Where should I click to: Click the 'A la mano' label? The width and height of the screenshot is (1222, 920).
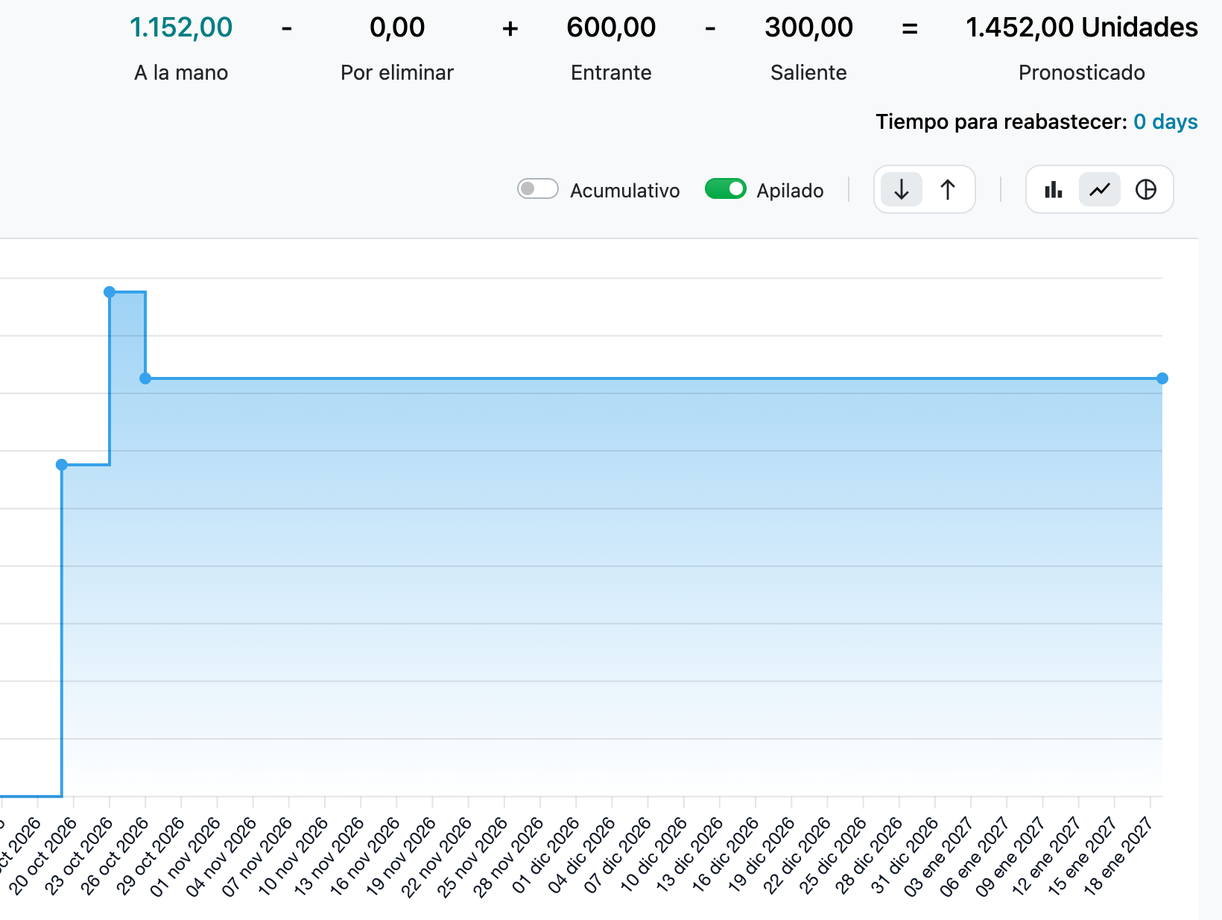point(181,73)
